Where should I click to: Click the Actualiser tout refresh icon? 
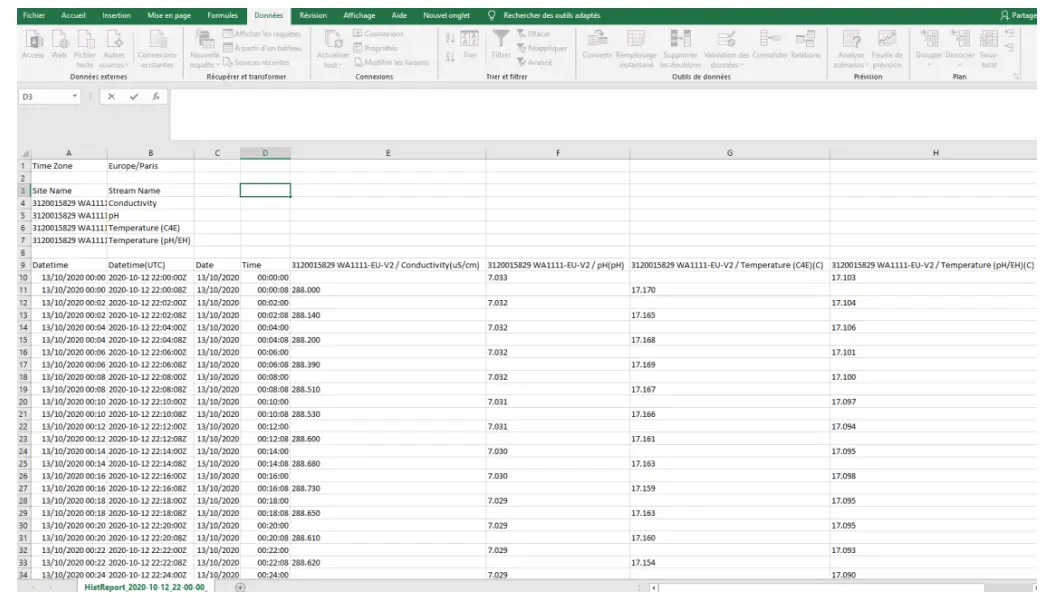[332, 38]
